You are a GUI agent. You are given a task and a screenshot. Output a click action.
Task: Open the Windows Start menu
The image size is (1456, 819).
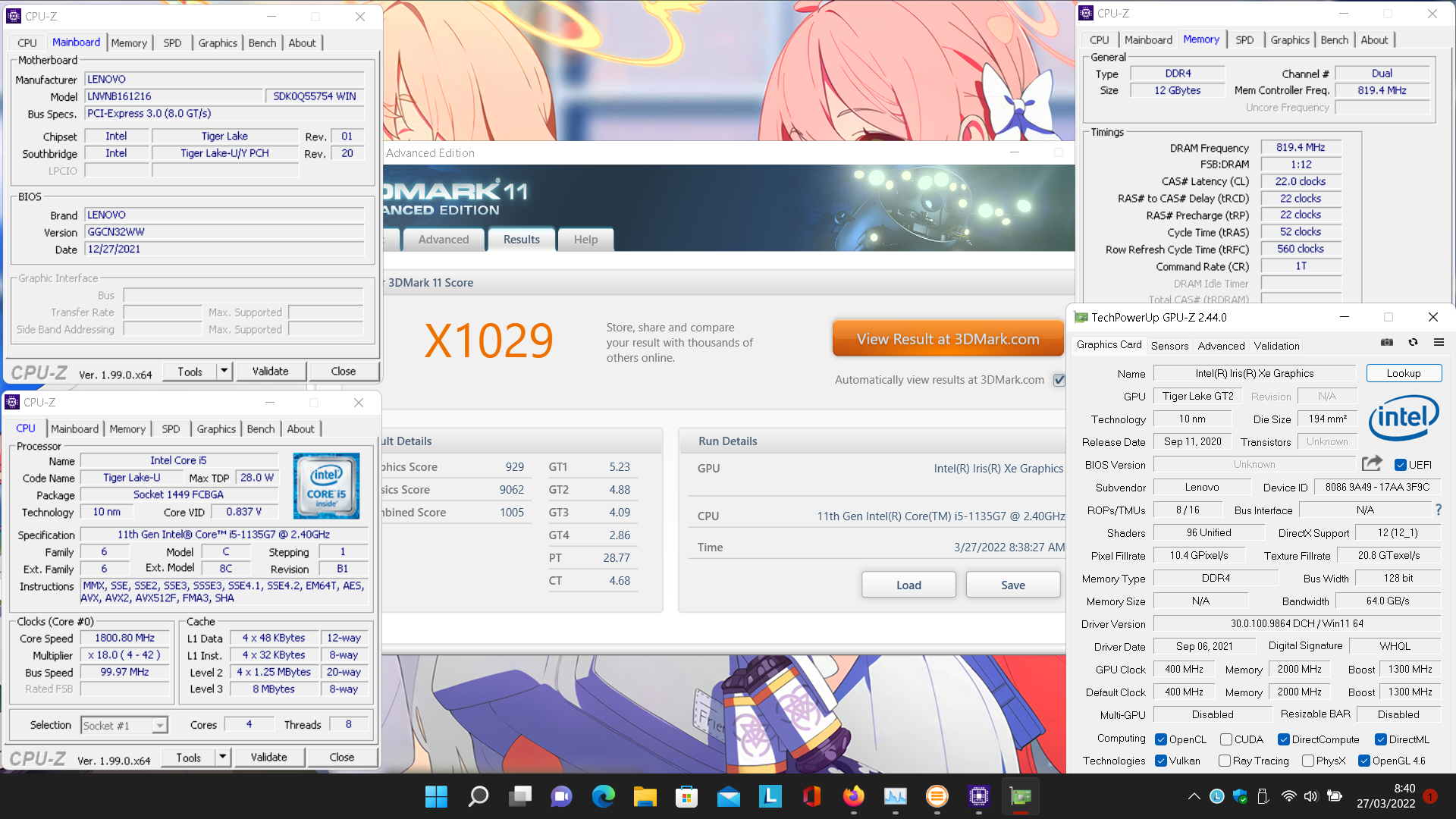(436, 796)
